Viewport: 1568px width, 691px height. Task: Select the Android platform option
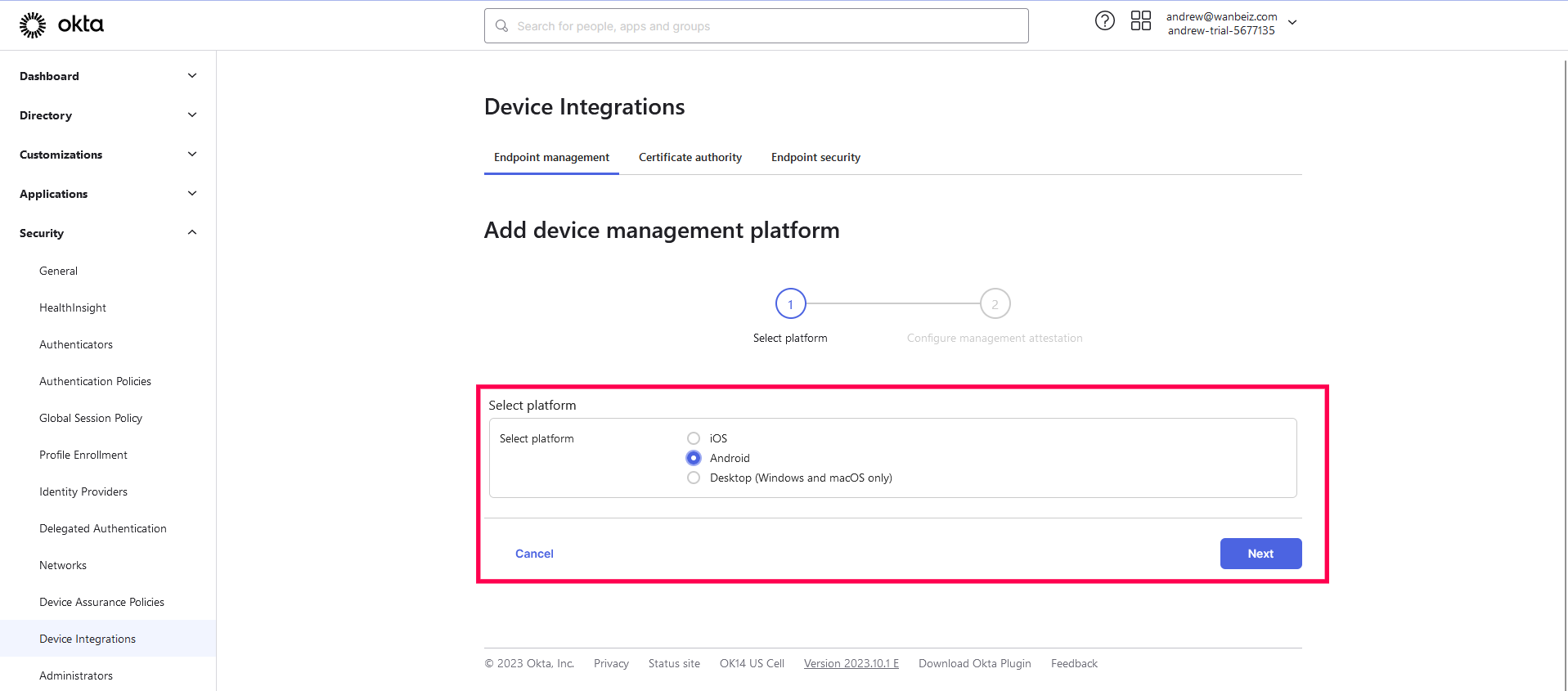[694, 458]
